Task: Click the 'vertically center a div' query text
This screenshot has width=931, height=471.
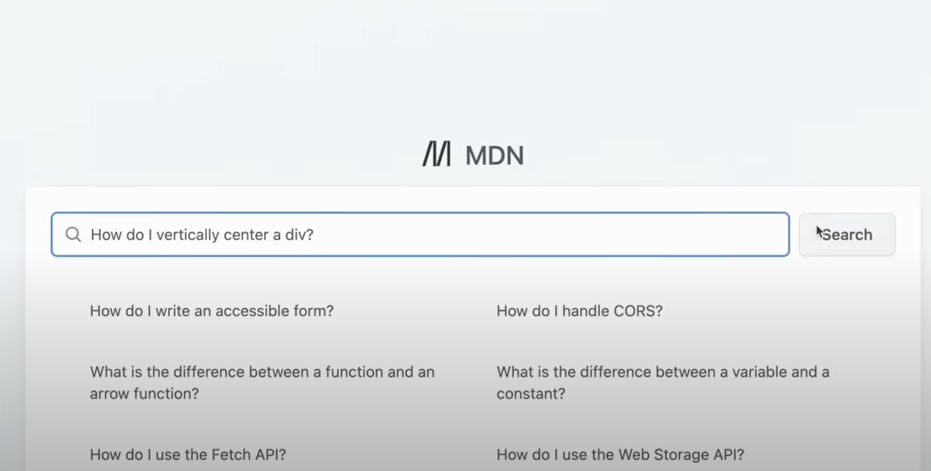Action: tap(235, 235)
